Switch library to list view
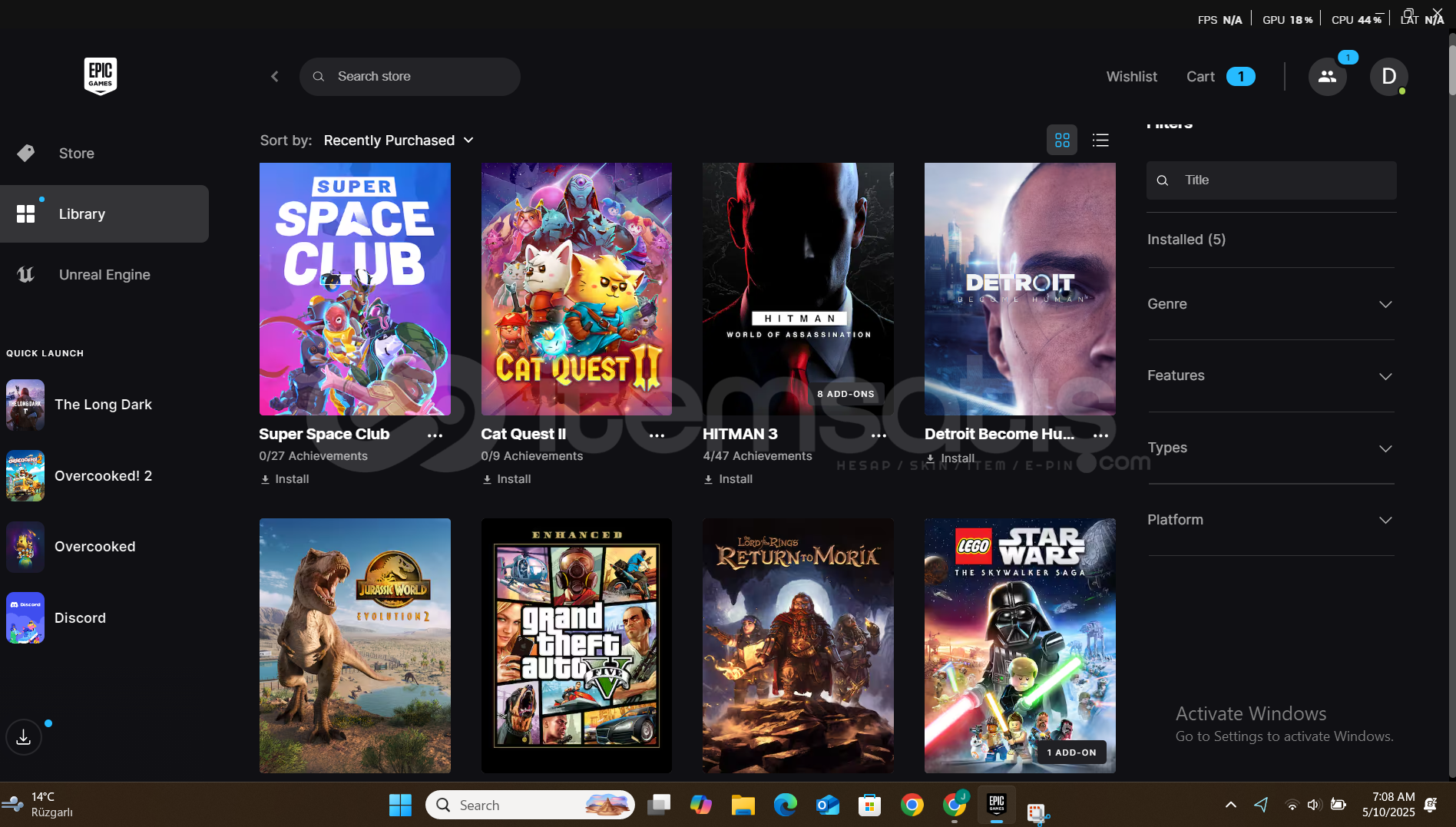The width and height of the screenshot is (1456, 827). pyautogui.click(x=1100, y=140)
